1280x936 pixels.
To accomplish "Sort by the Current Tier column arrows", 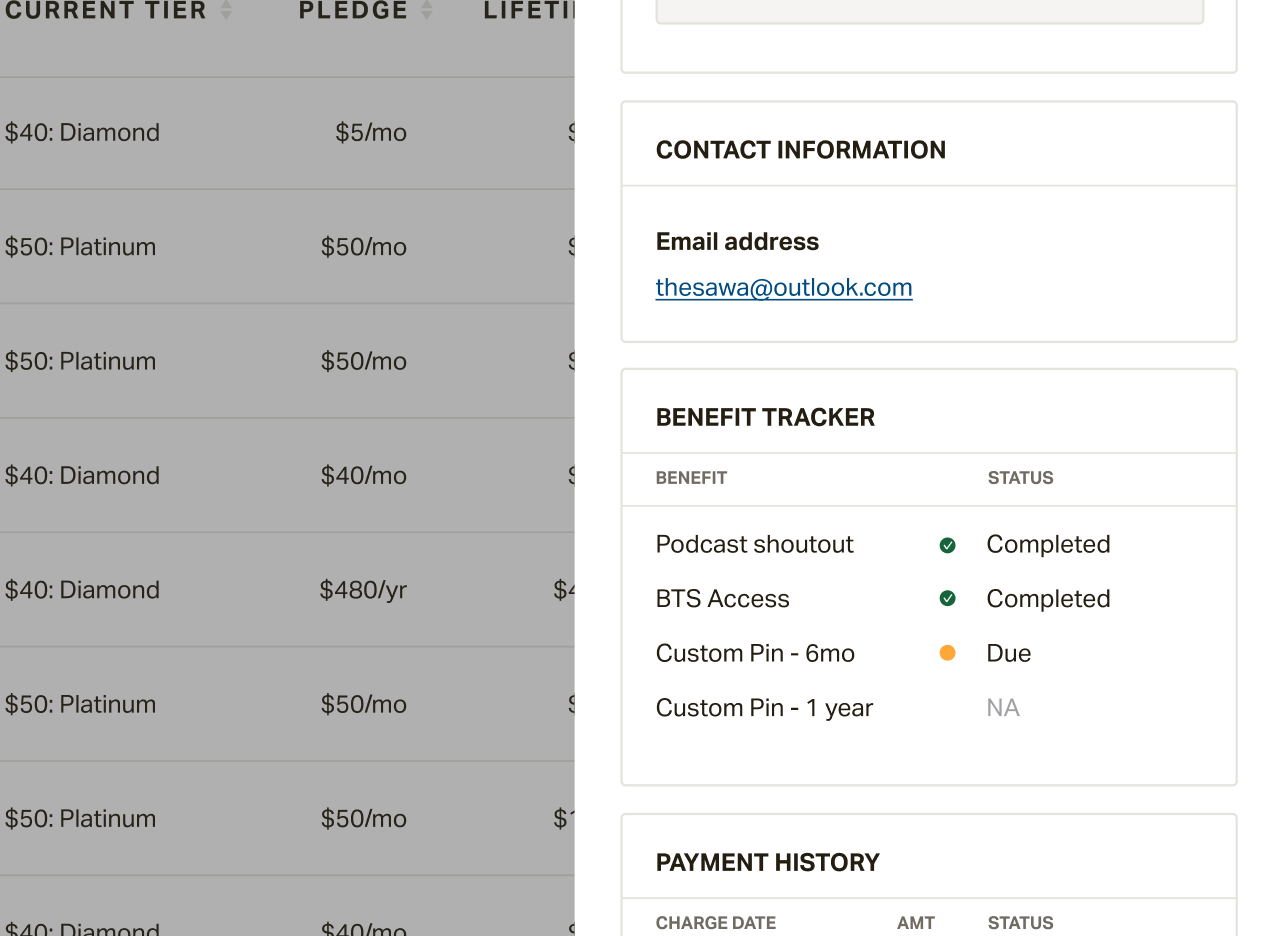I will (x=226, y=10).
